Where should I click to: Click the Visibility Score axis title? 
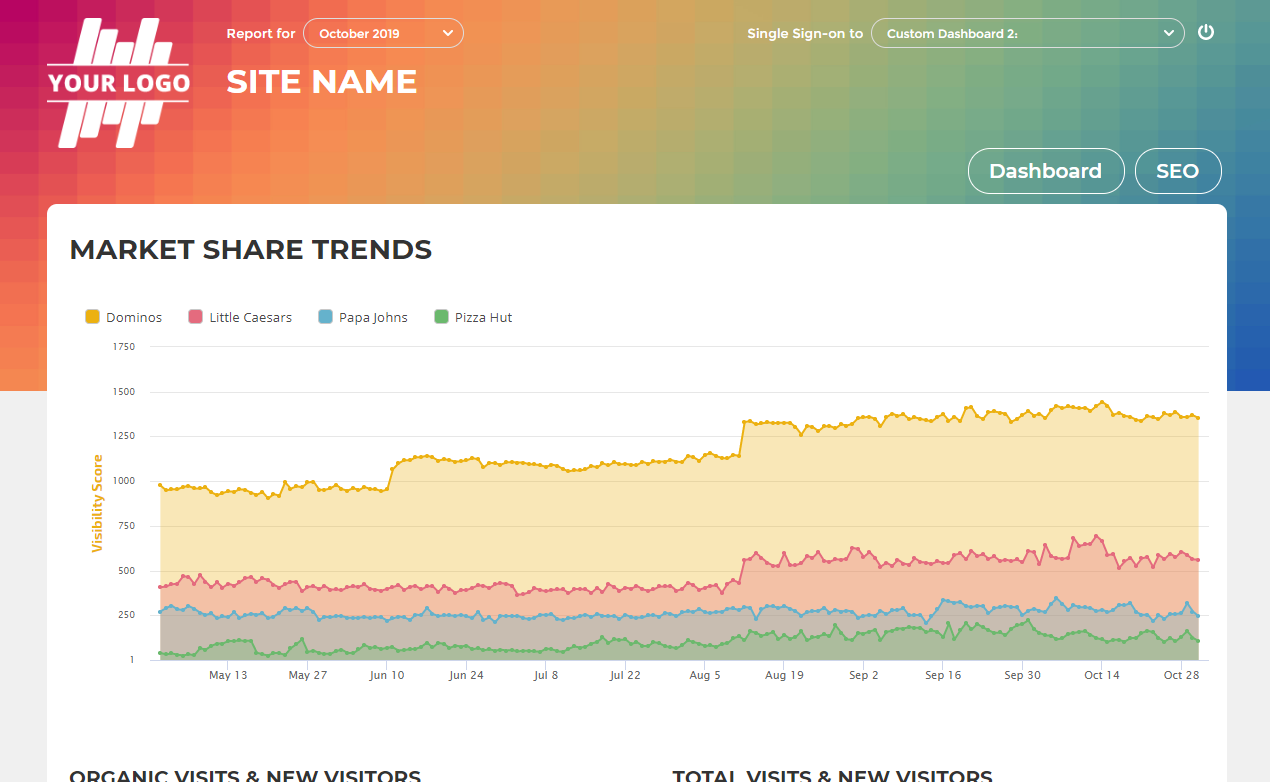[x=97, y=503]
